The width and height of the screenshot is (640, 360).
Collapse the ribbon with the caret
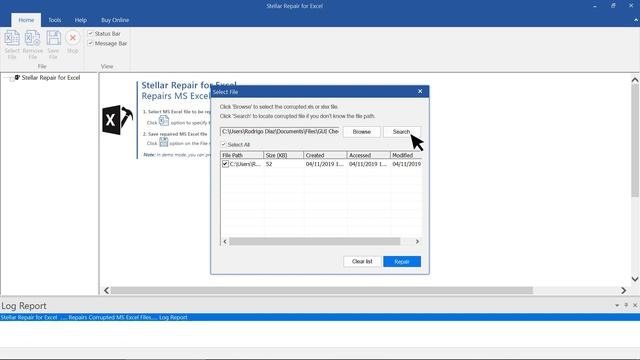pos(636,20)
